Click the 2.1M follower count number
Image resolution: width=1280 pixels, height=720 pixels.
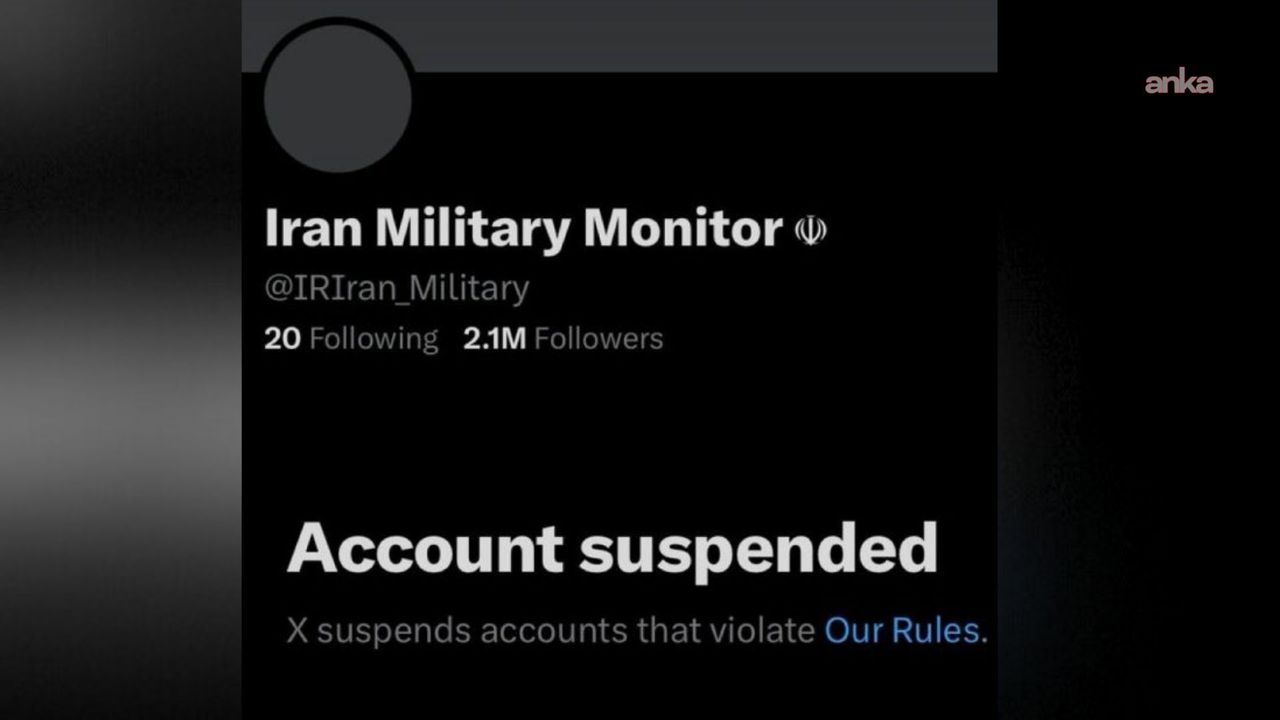point(494,339)
